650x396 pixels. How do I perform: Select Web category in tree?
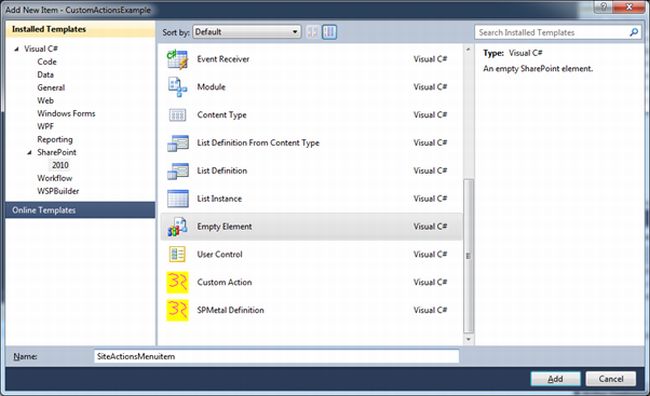coord(46,100)
